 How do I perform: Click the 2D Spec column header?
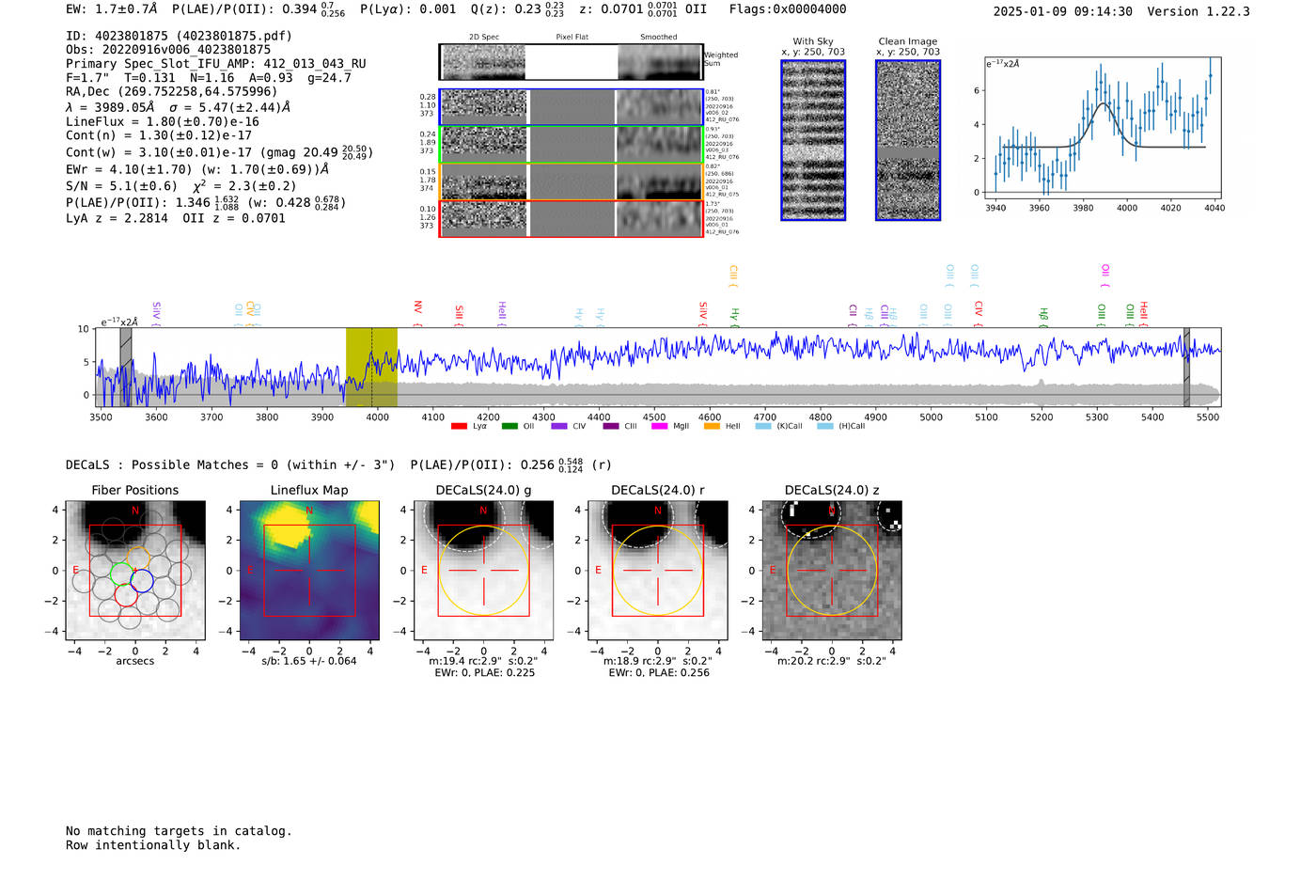(x=484, y=38)
